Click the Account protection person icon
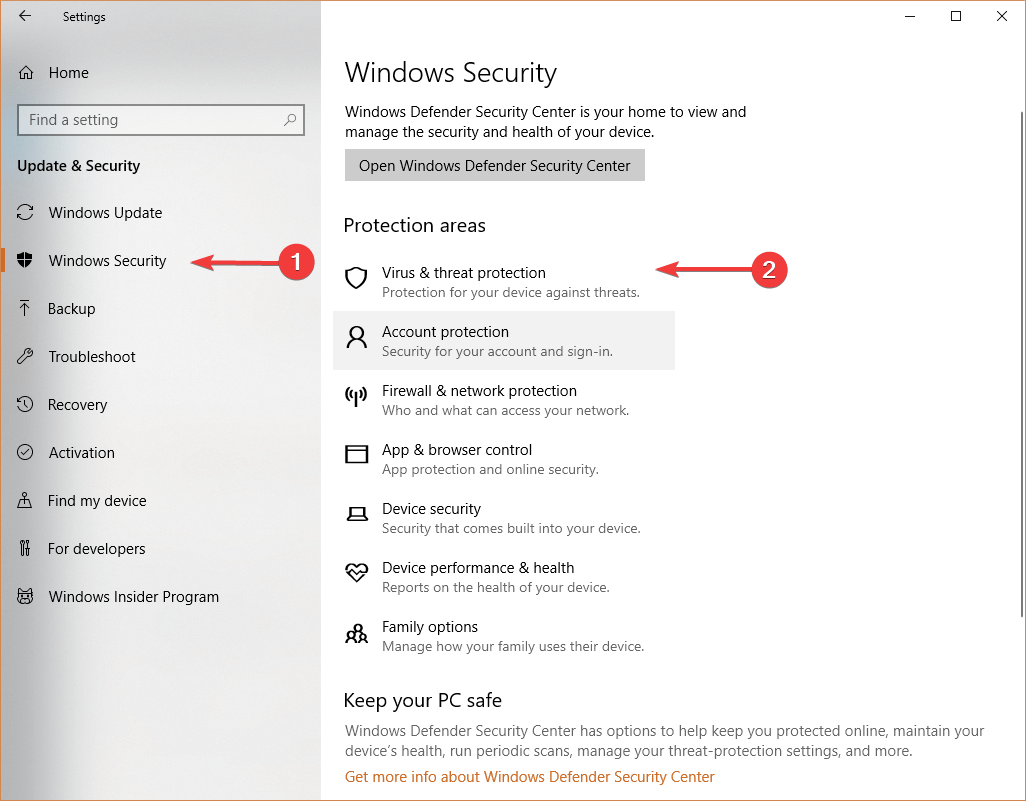 (356, 338)
